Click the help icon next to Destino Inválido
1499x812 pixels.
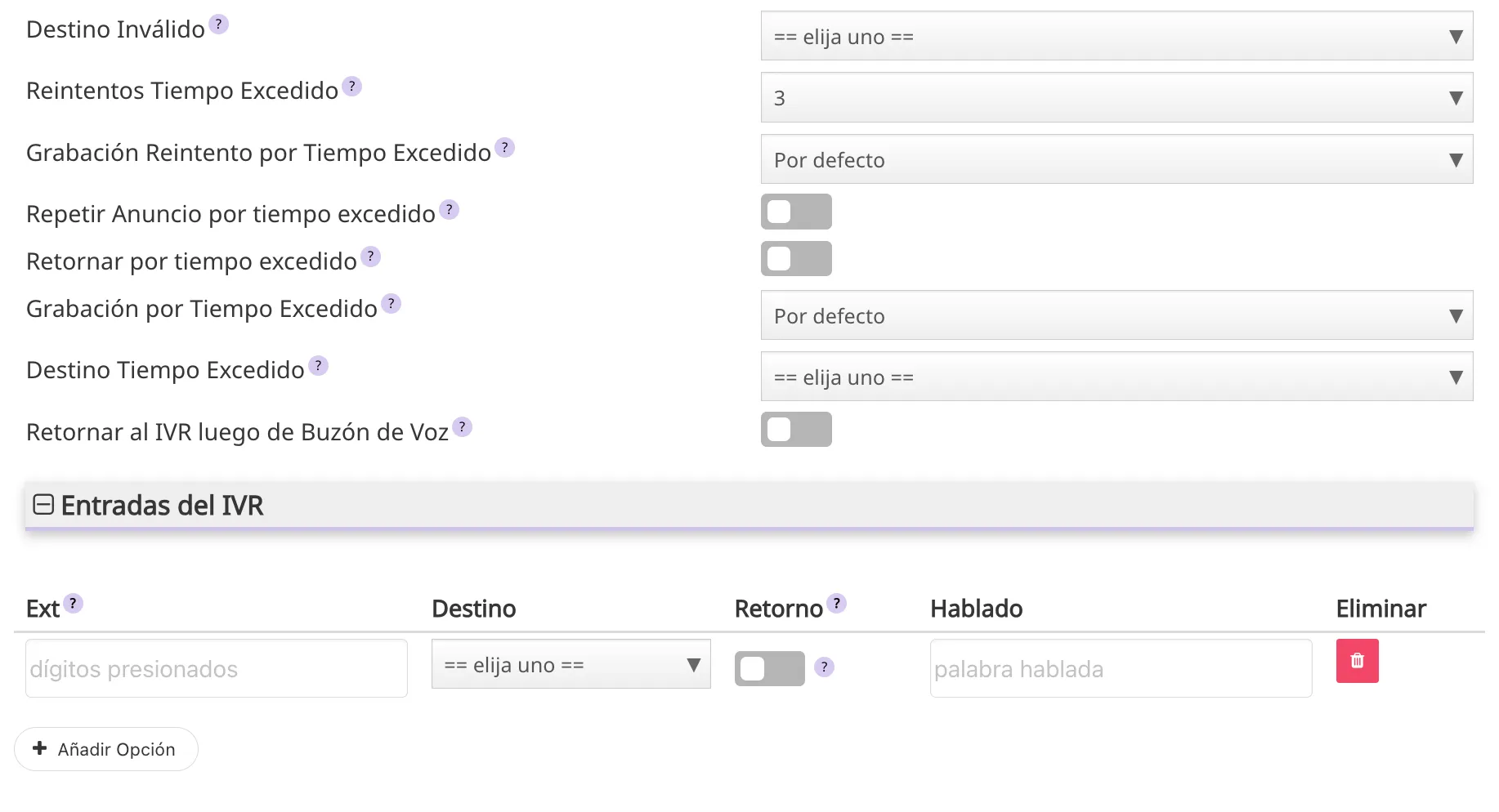pos(217,25)
